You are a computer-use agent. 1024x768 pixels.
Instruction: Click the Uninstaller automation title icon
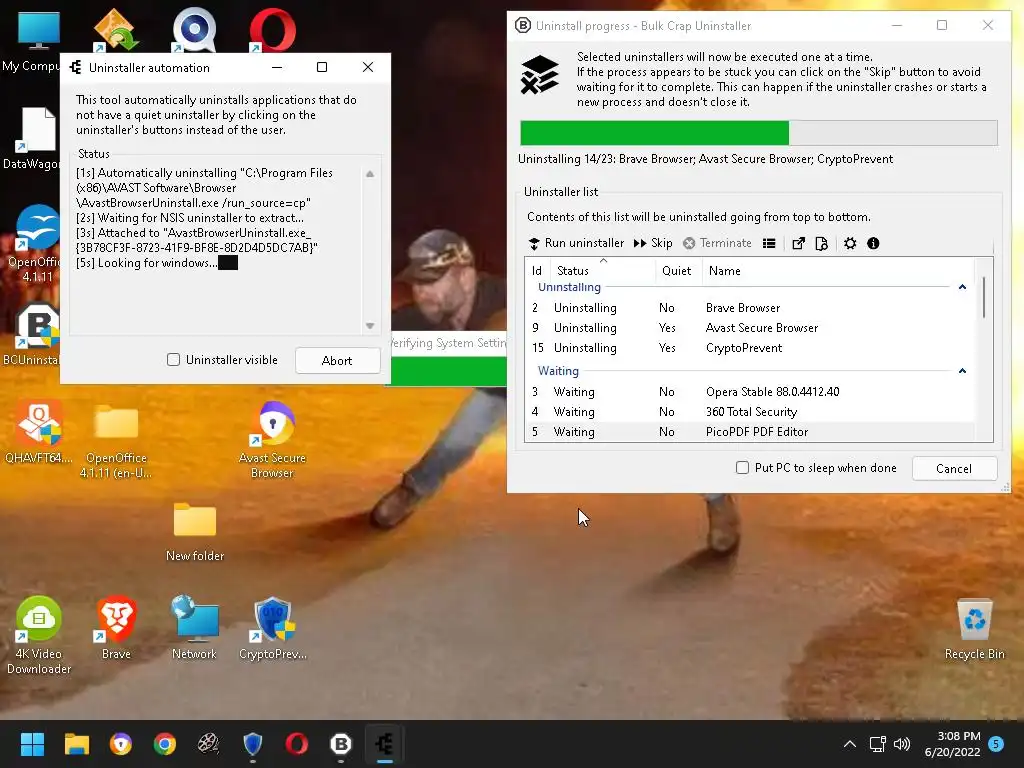76,67
